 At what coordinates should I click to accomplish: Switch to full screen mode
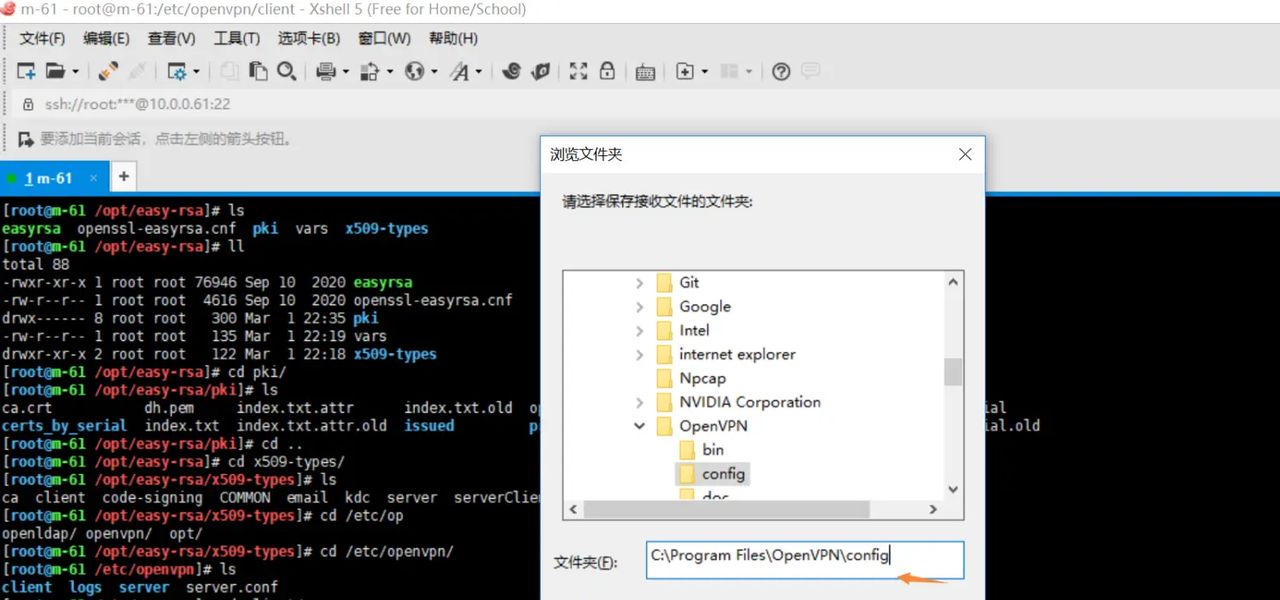pos(578,72)
